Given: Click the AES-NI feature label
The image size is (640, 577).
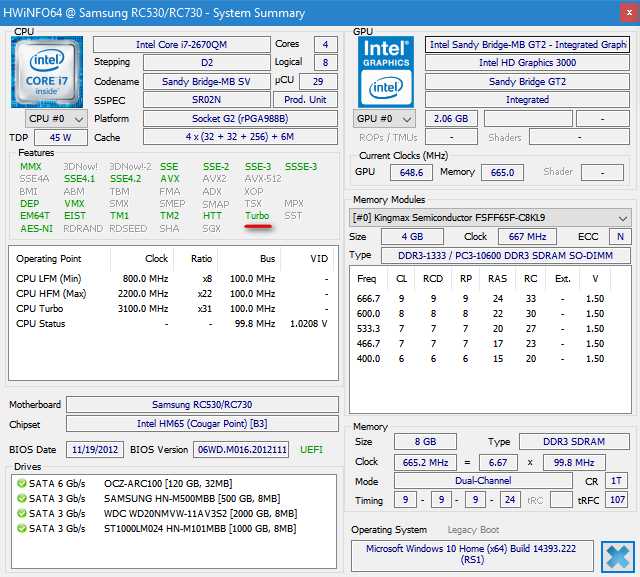Looking at the screenshot, I should 37,229.
